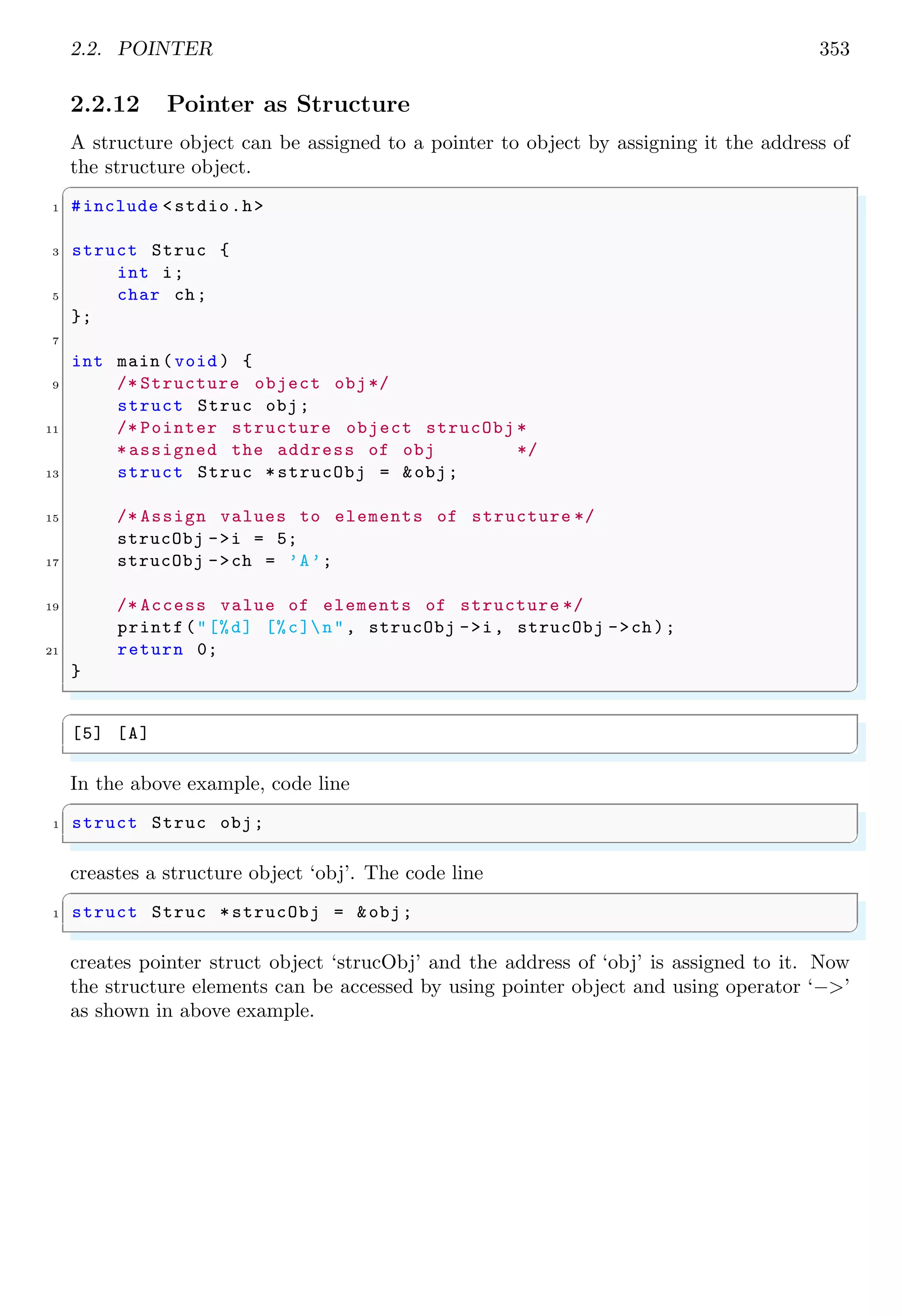
Task: Click line number 15 in the code listing
Action: (52, 518)
